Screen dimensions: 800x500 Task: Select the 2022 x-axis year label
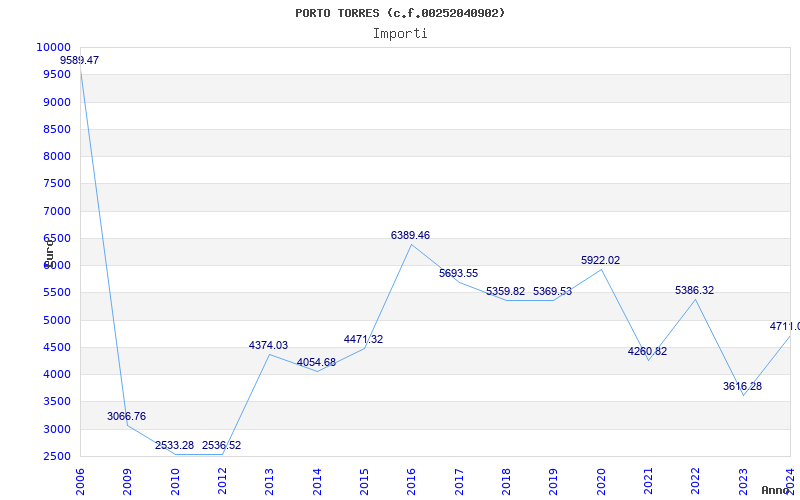click(x=695, y=482)
